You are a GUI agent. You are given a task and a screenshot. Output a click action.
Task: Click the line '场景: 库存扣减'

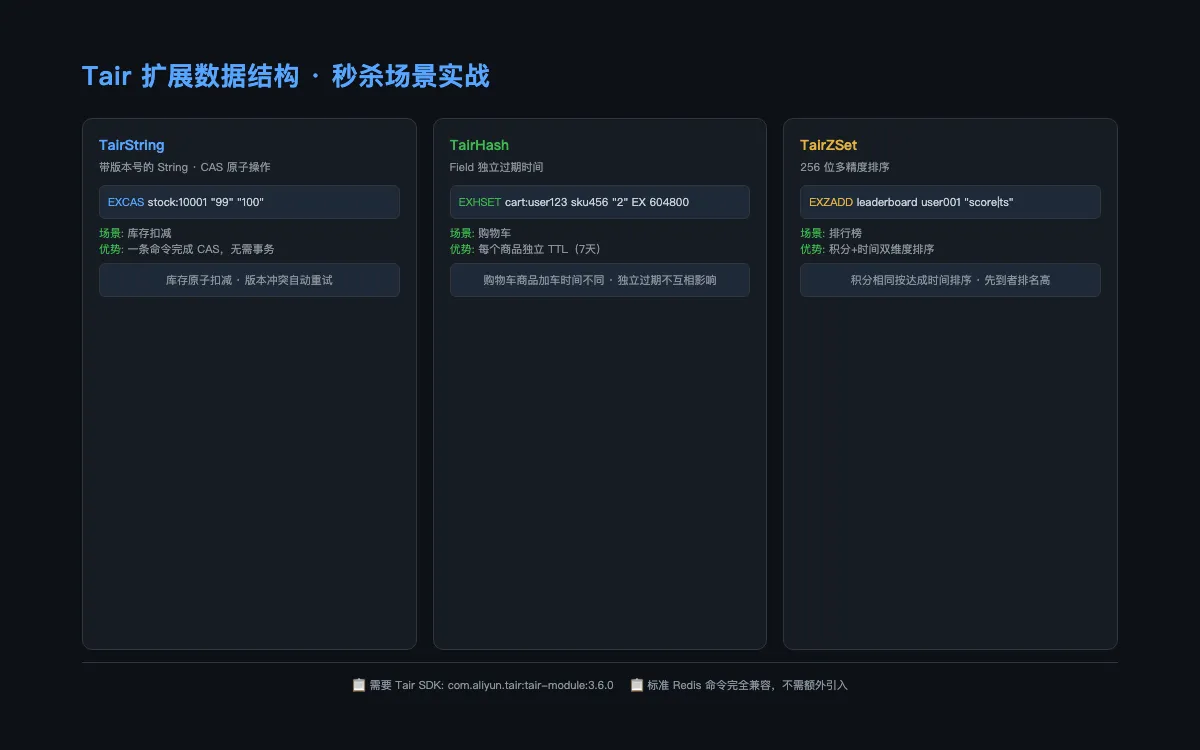coord(135,233)
